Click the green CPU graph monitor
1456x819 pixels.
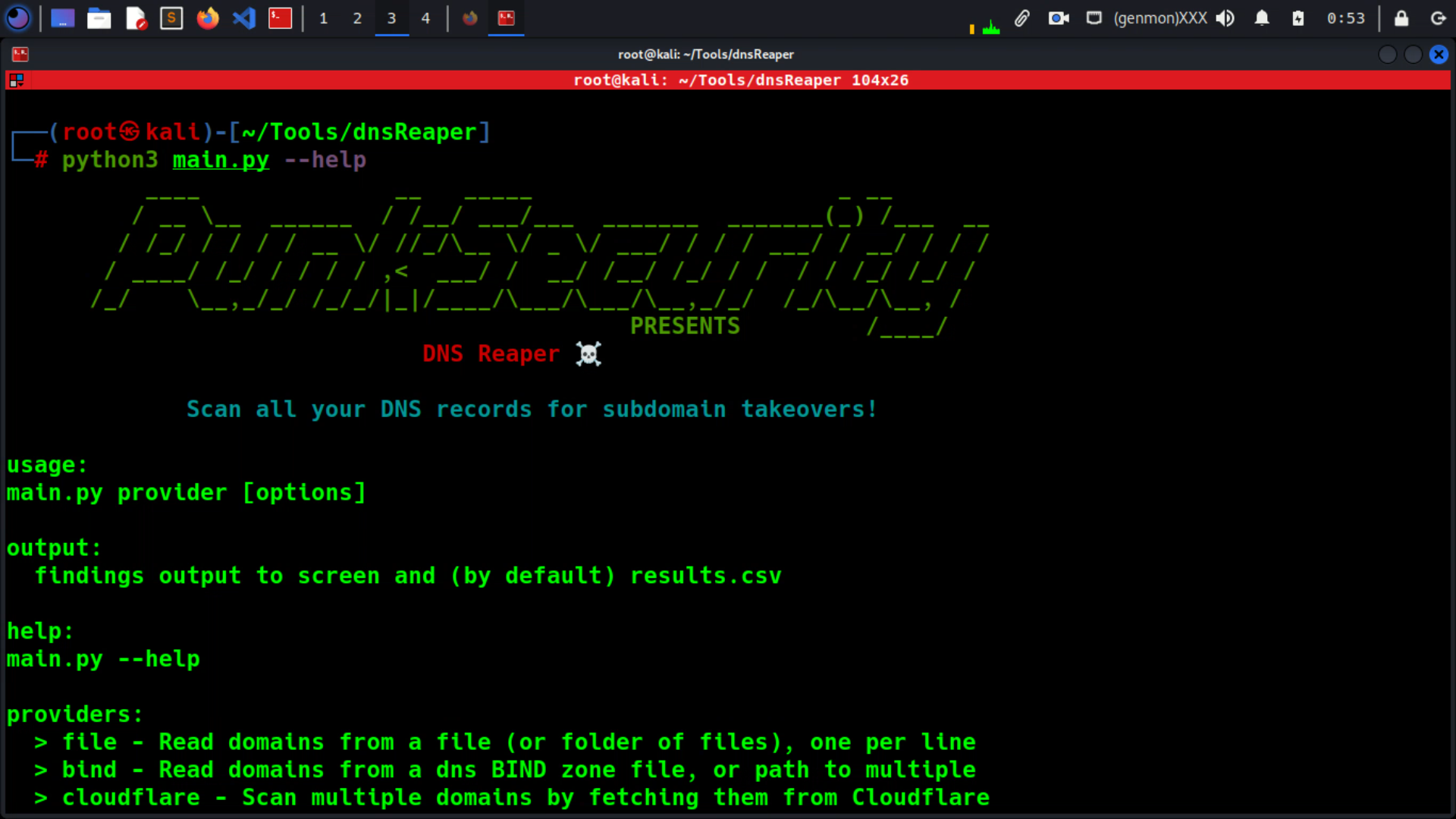click(x=990, y=27)
